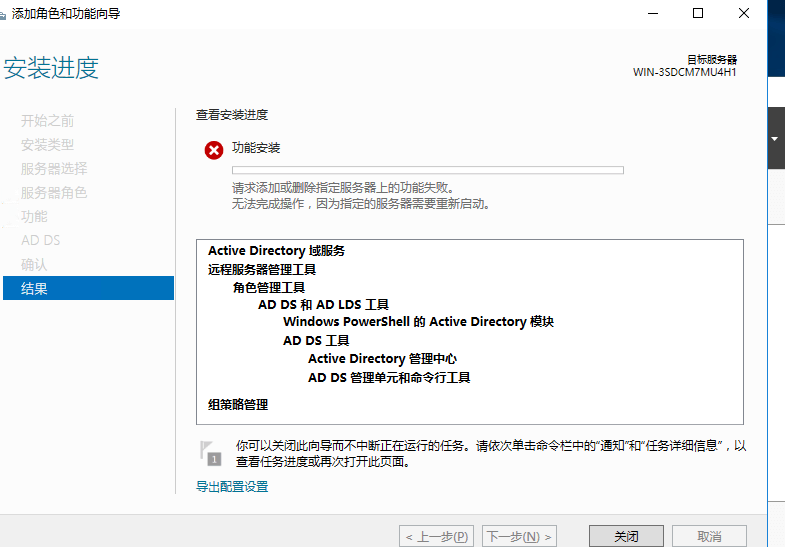This screenshot has width=785, height=547.
Task: Click the wizard icon in the title bar
Action: 8,14
